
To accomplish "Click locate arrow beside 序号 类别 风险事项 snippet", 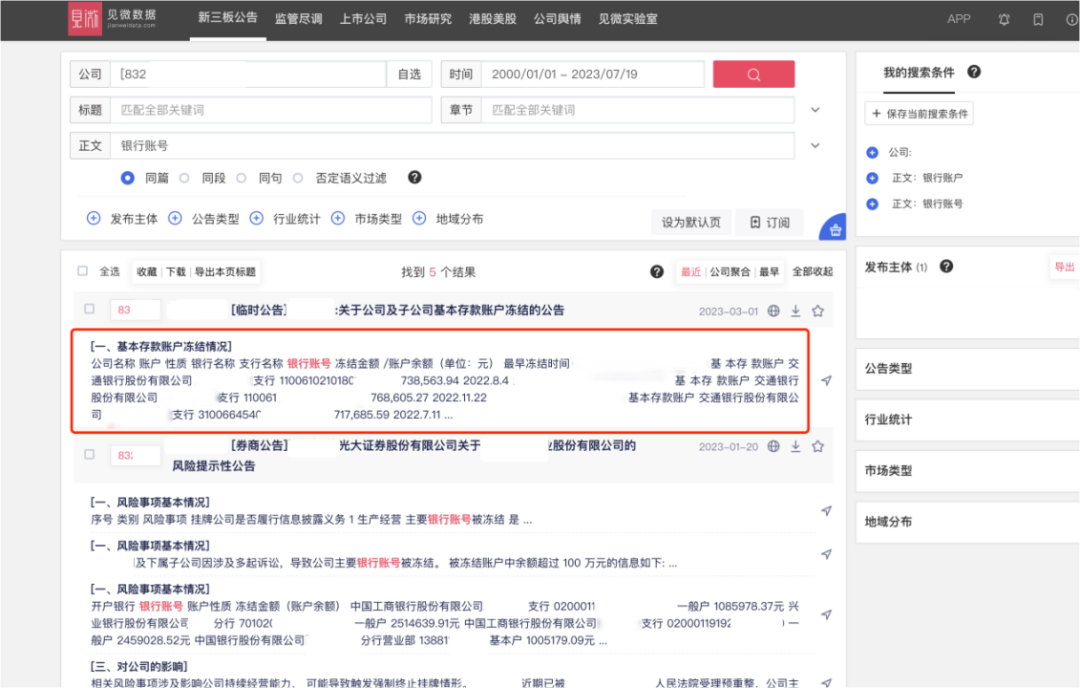I will pos(827,510).
